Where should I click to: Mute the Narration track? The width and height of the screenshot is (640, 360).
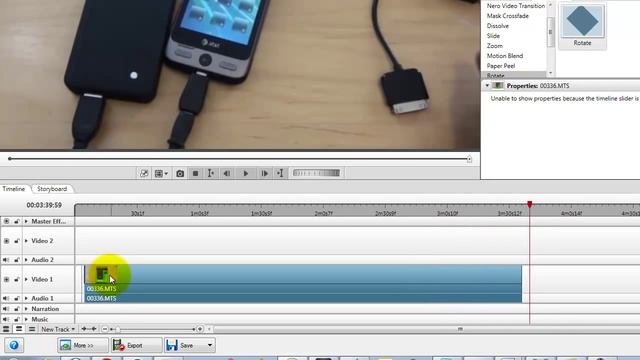click(x=6, y=309)
